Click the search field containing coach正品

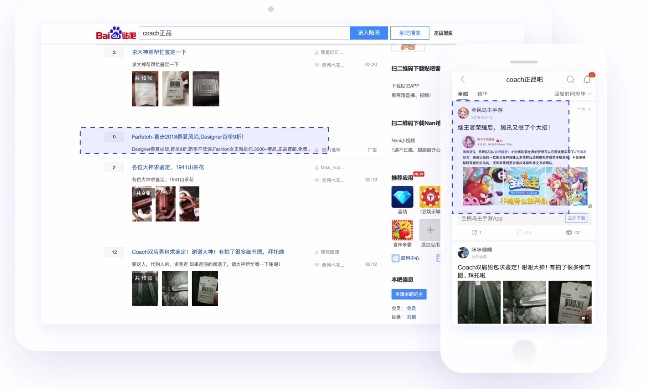pyautogui.click(x=245, y=33)
